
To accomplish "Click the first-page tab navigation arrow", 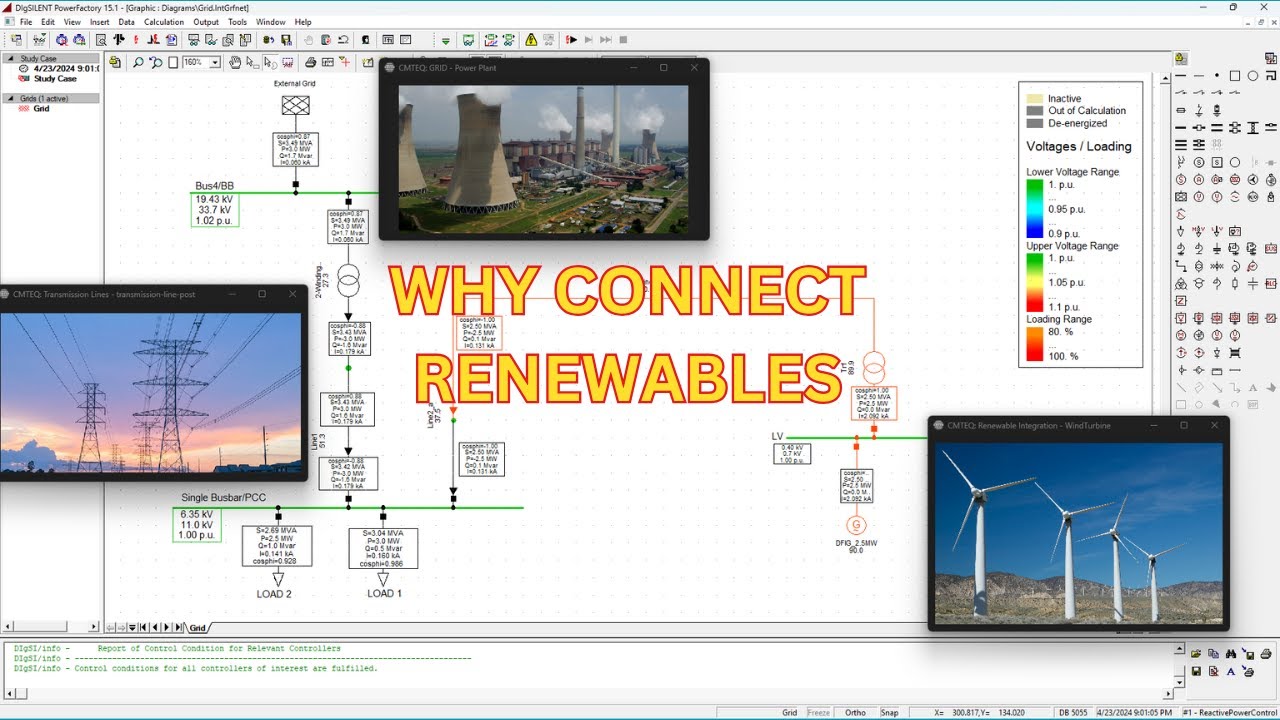I will coord(143,627).
